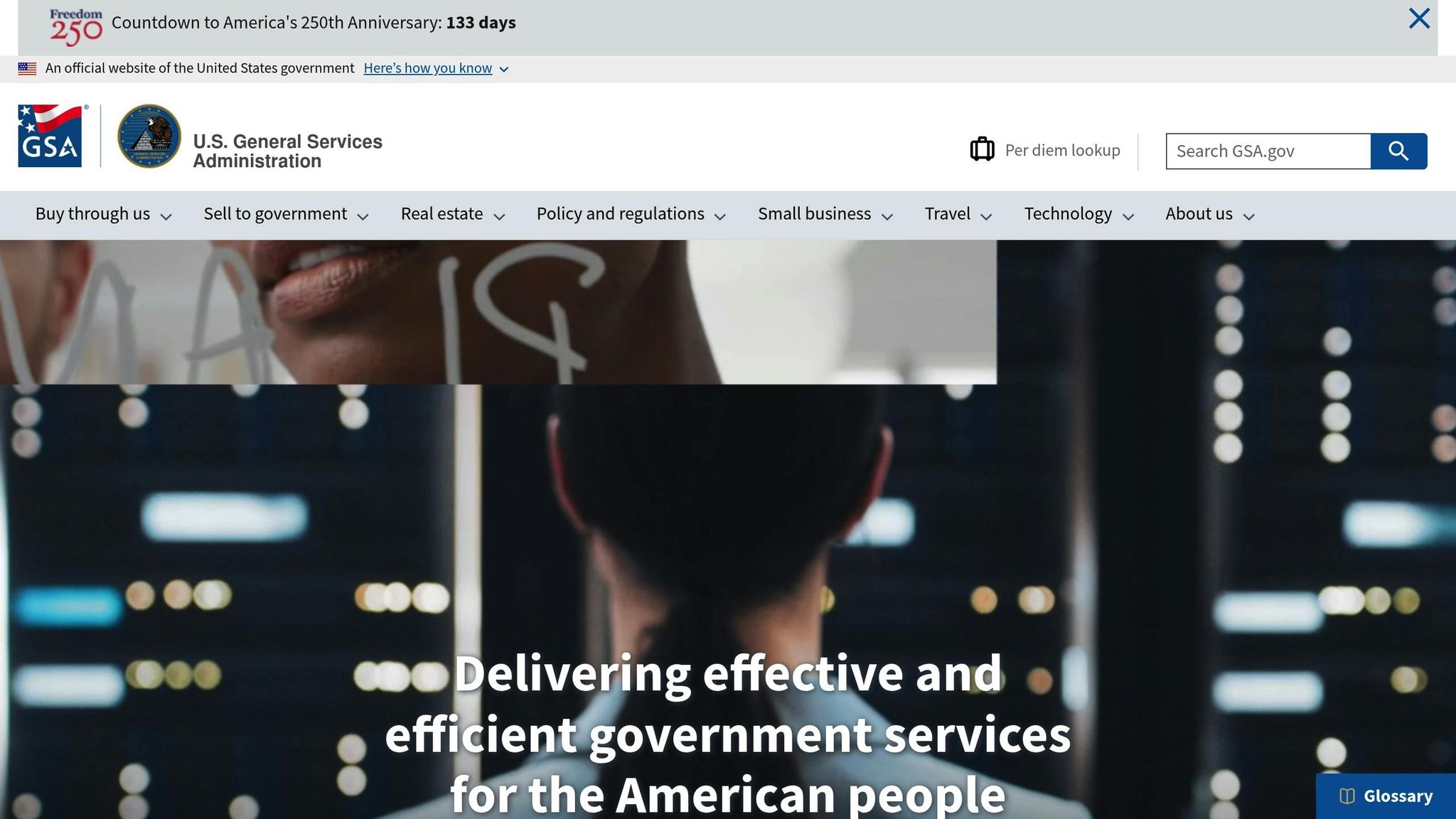
Task: Click the Search GSA.gov text field
Action: pos(1268,151)
